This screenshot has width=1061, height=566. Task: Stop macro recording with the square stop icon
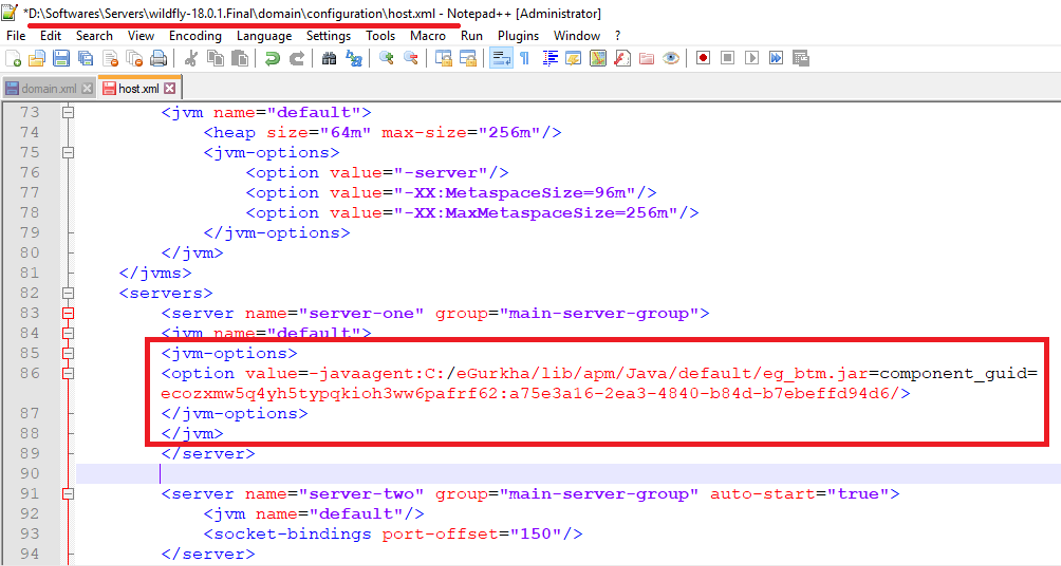tap(727, 58)
